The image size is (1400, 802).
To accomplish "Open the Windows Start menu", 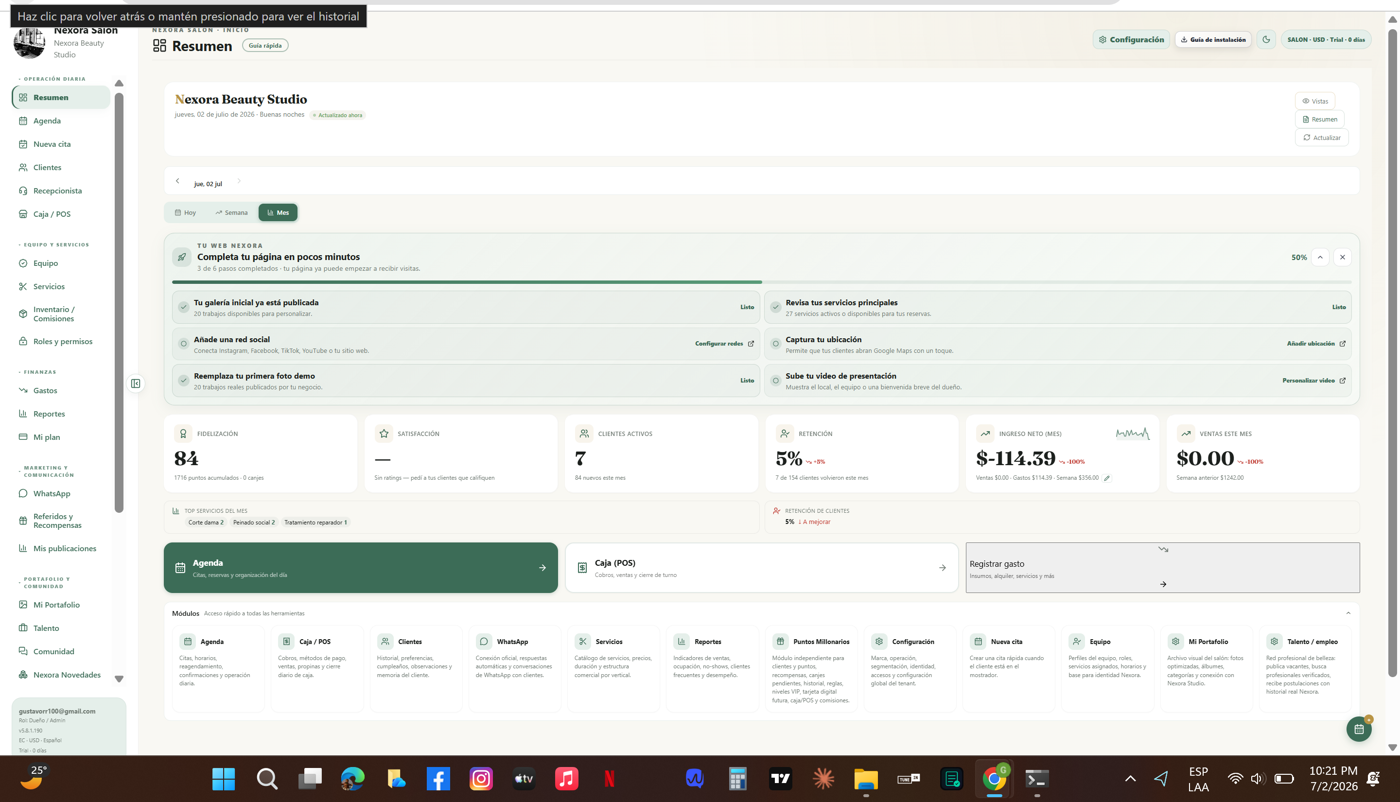I will tap(224, 779).
